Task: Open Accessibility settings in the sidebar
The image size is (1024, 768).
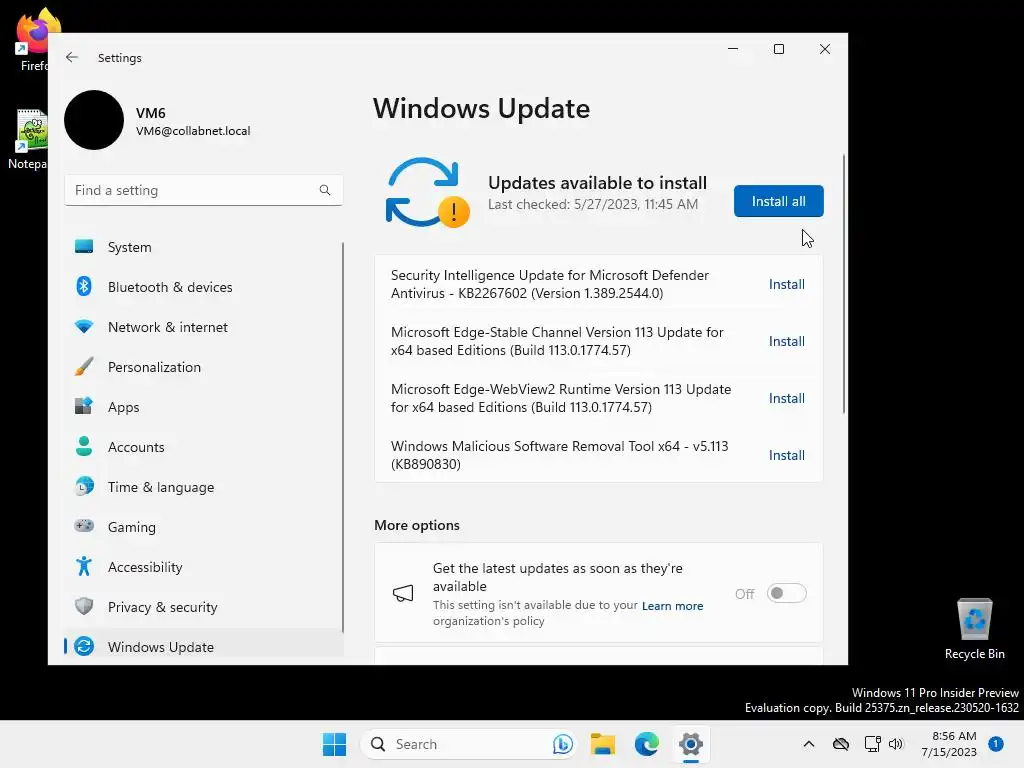Action: coord(204,567)
